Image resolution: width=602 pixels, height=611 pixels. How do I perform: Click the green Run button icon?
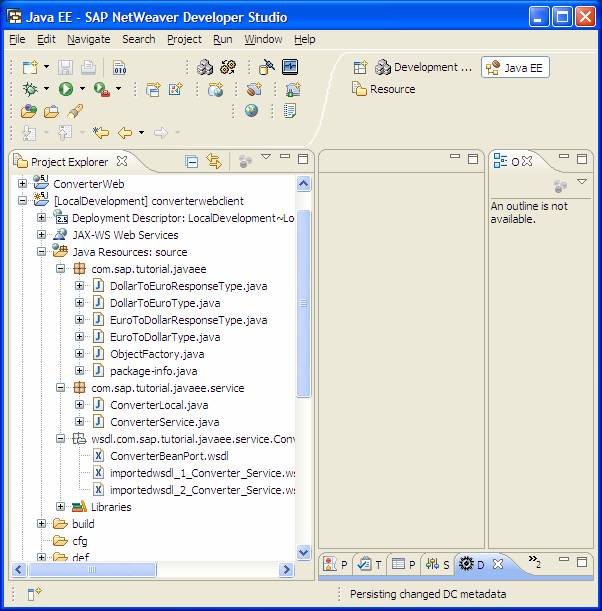(x=65, y=89)
